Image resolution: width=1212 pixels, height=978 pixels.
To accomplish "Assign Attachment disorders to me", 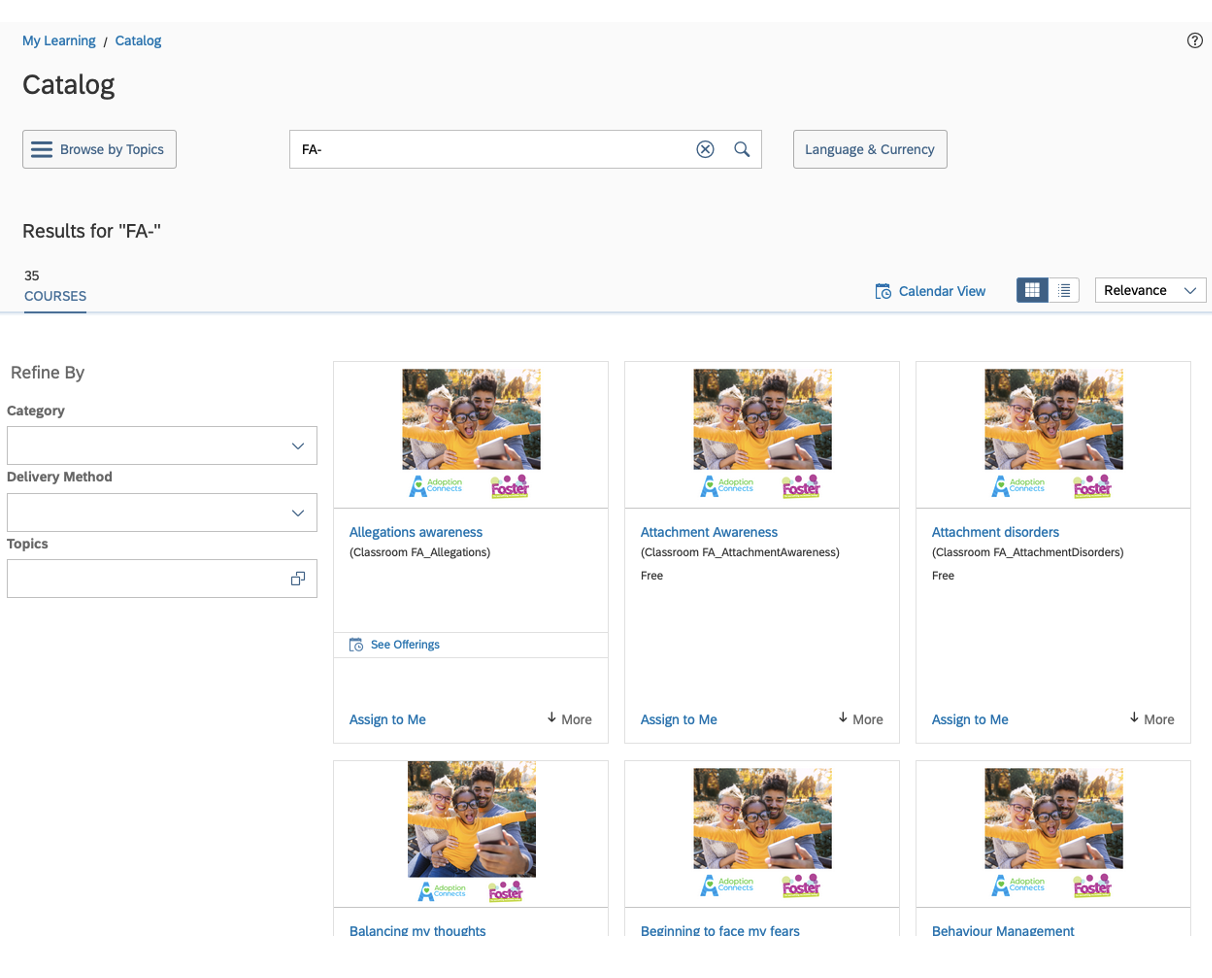I will (x=970, y=719).
